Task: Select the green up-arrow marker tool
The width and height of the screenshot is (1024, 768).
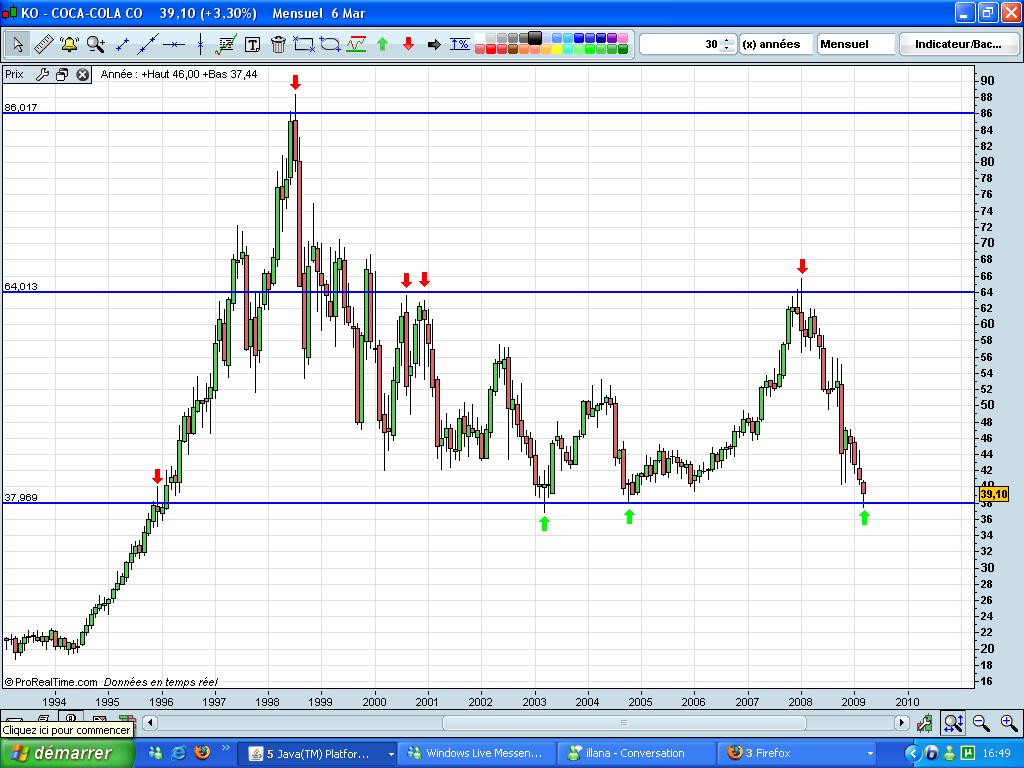Action: pyautogui.click(x=383, y=44)
